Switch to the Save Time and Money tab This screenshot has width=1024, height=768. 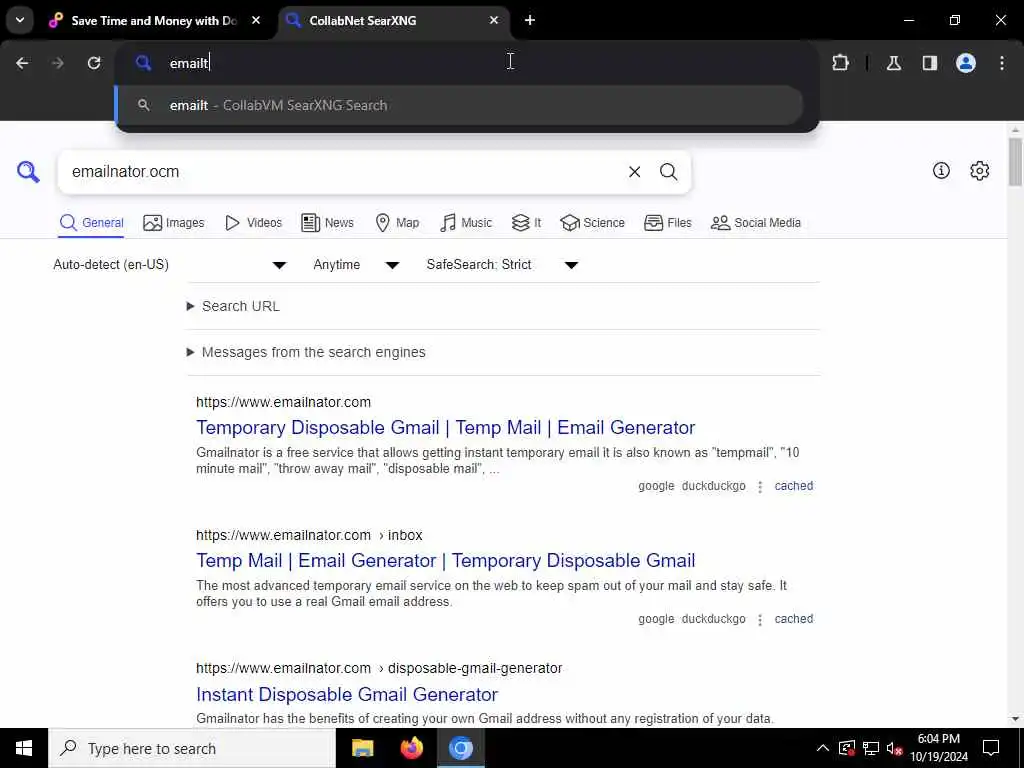click(154, 20)
